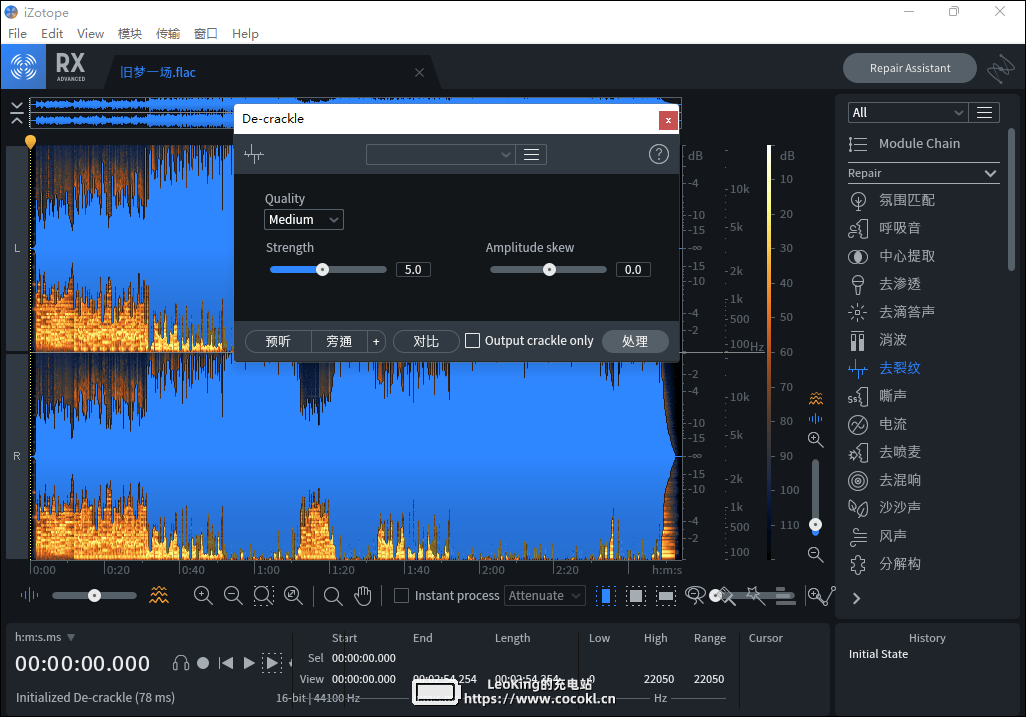This screenshot has width=1026, height=717.
Task: Open module list view options menu
Action: (x=984, y=113)
